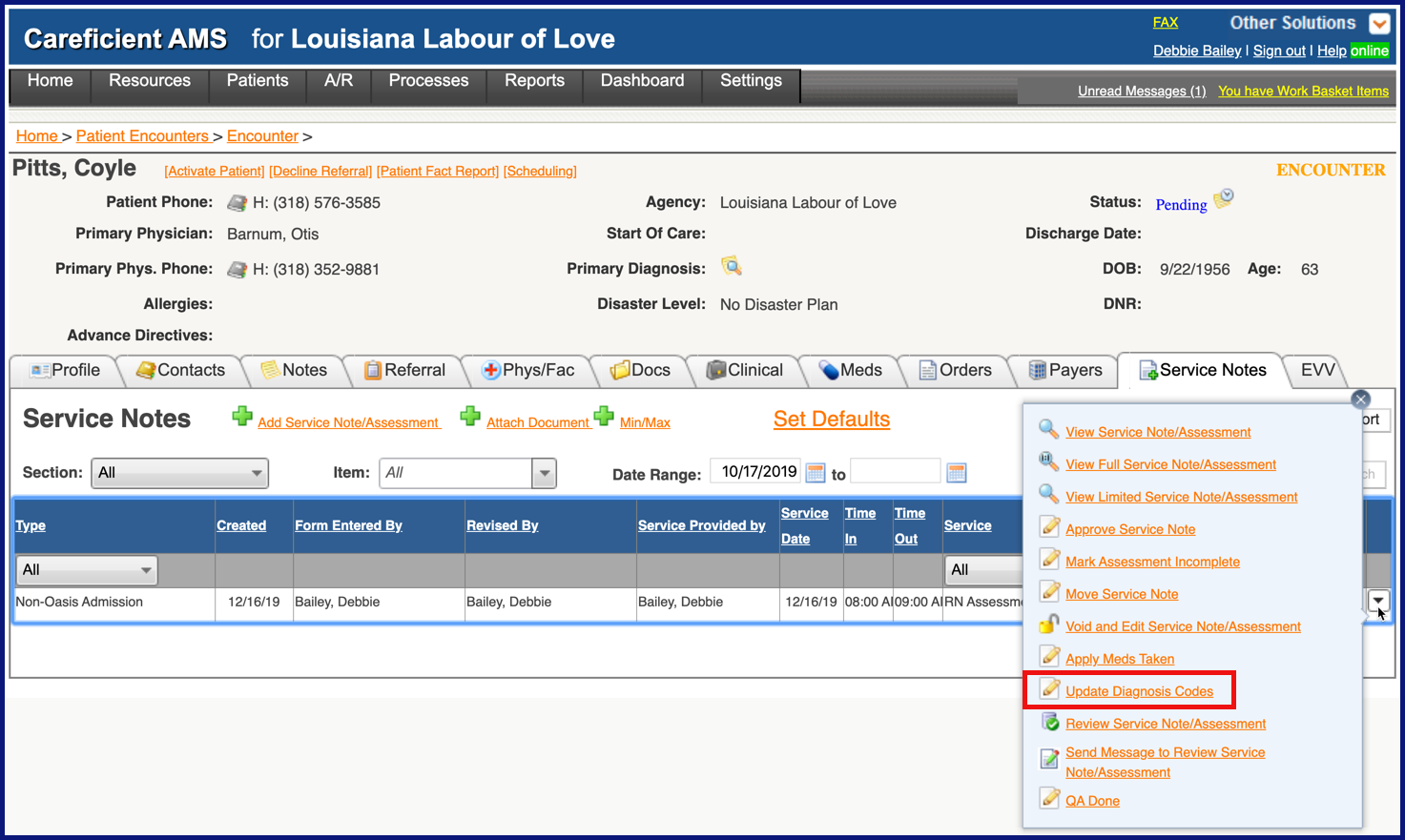Click the padlock icon for Void and Edit
This screenshot has height=840, width=1405.
click(x=1049, y=625)
